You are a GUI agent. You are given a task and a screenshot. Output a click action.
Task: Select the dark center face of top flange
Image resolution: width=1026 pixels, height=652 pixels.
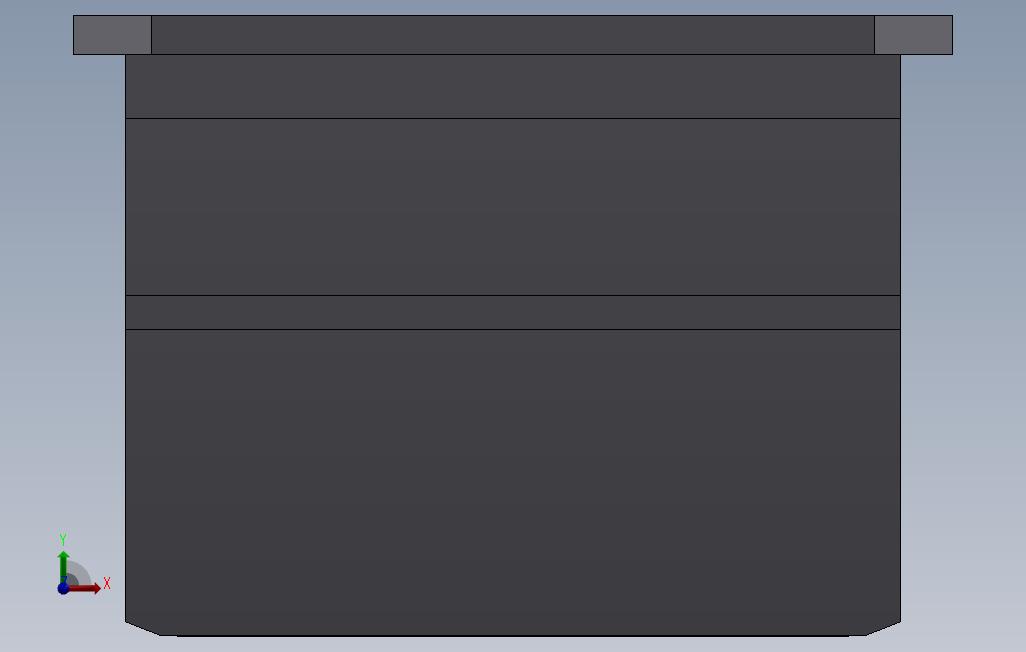(513, 35)
